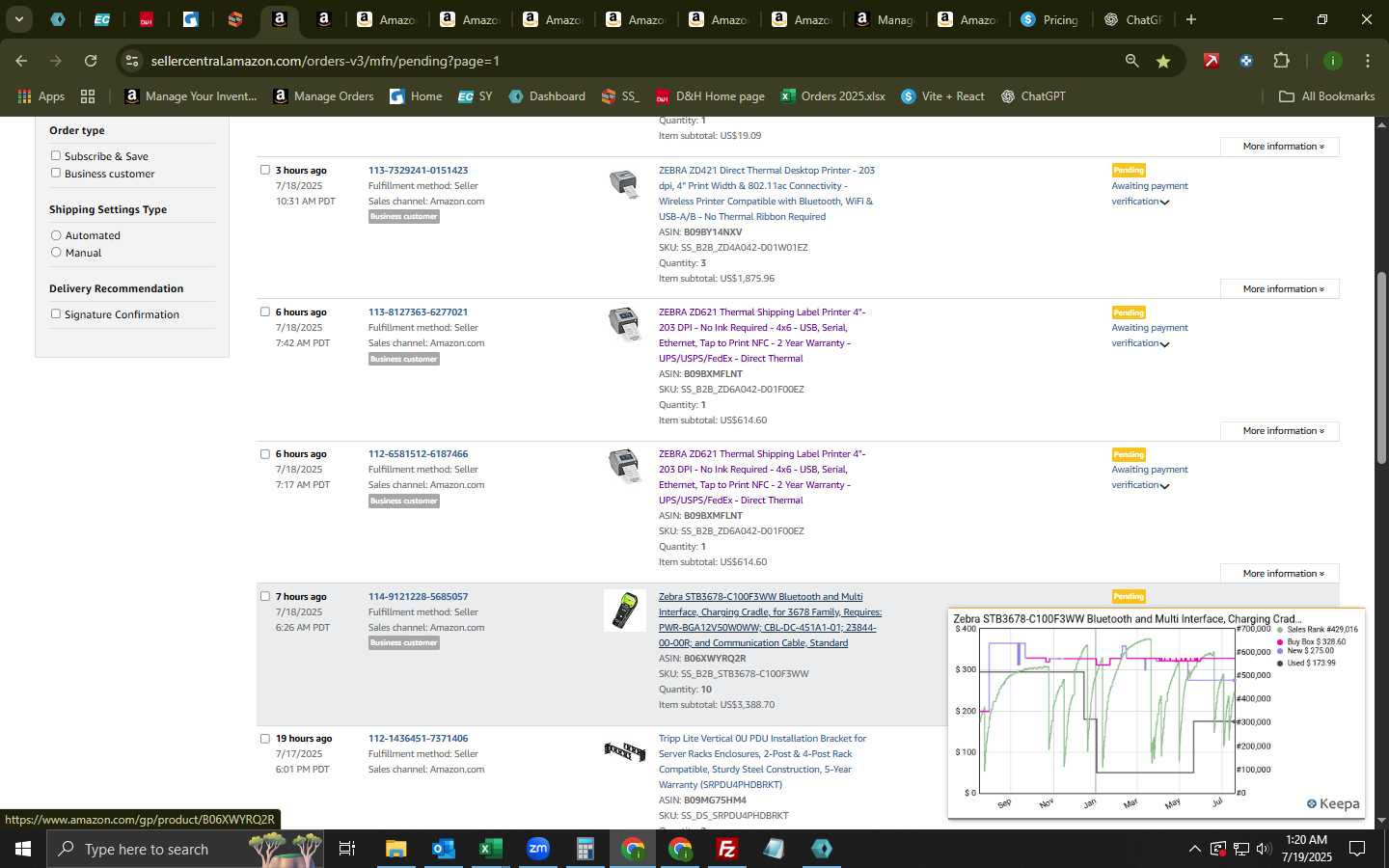Open File Explorer from the taskbar
Viewport: 1389px width, 868px height.
click(x=396, y=849)
